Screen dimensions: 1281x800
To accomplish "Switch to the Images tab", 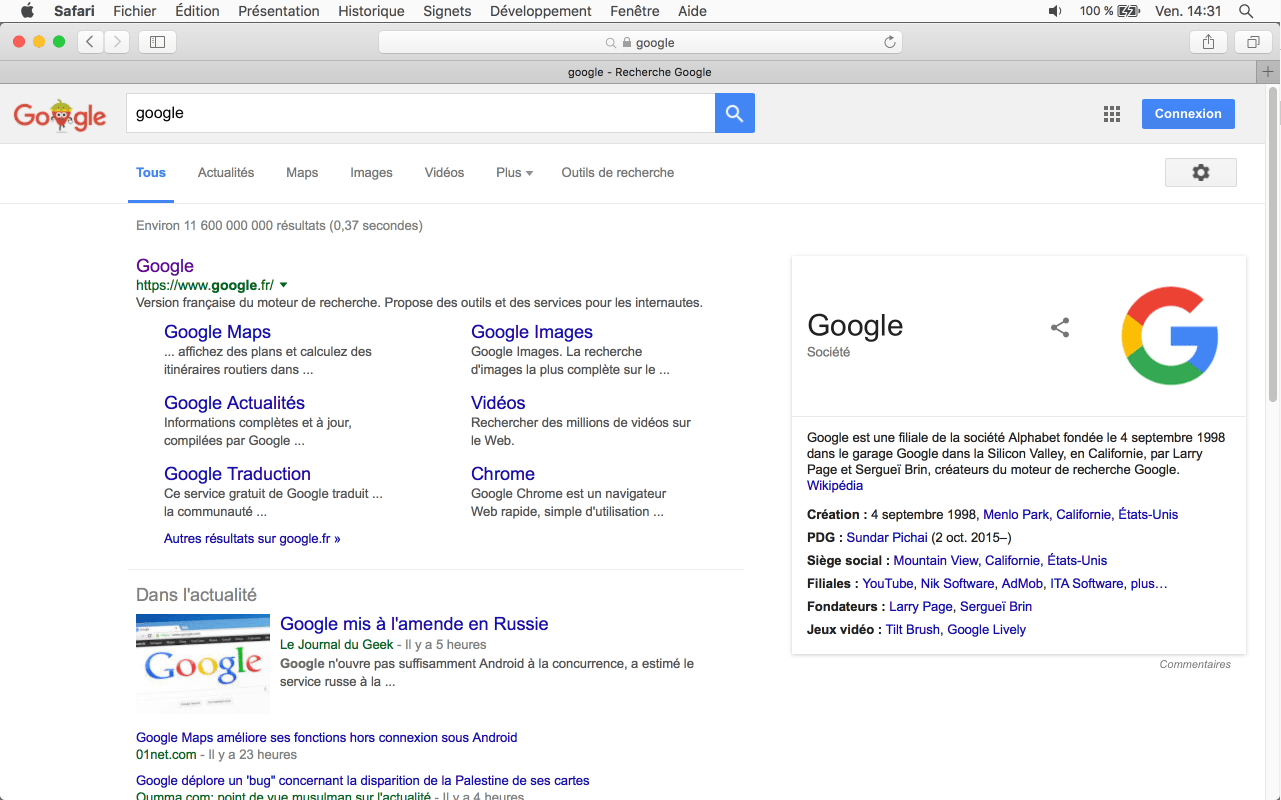I will click(371, 172).
